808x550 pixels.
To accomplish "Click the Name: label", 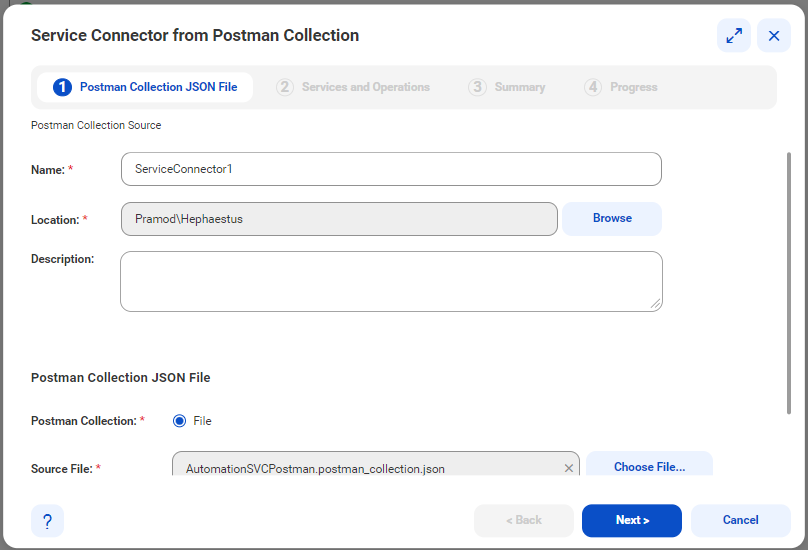I will [x=48, y=170].
